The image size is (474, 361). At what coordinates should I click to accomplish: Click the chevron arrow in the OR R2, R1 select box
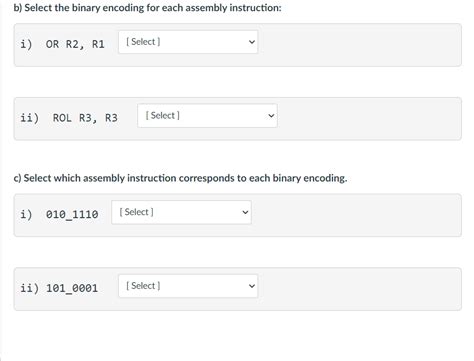coord(252,42)
